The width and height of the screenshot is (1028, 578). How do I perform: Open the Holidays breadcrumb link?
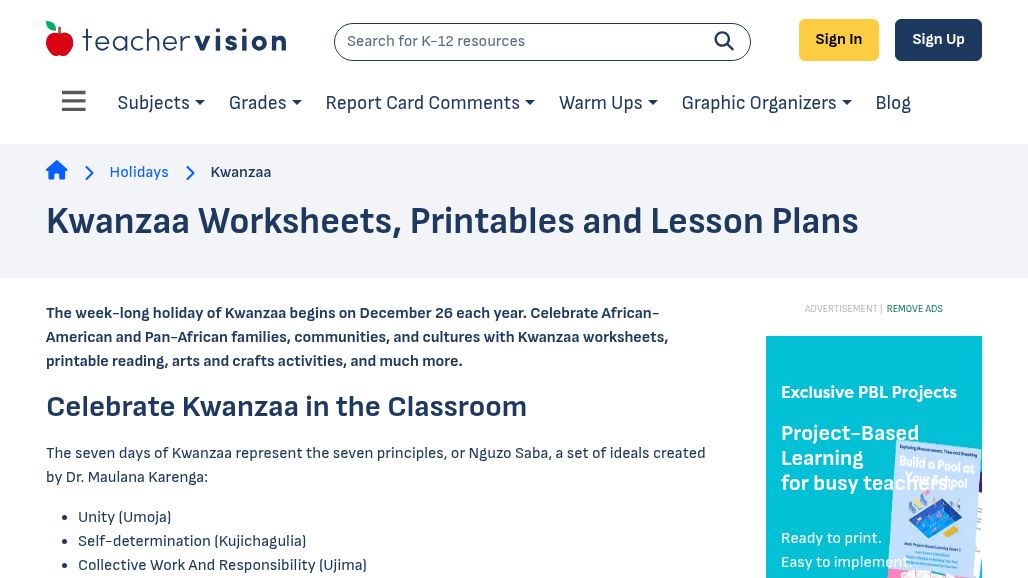click(x=139, y=172)
